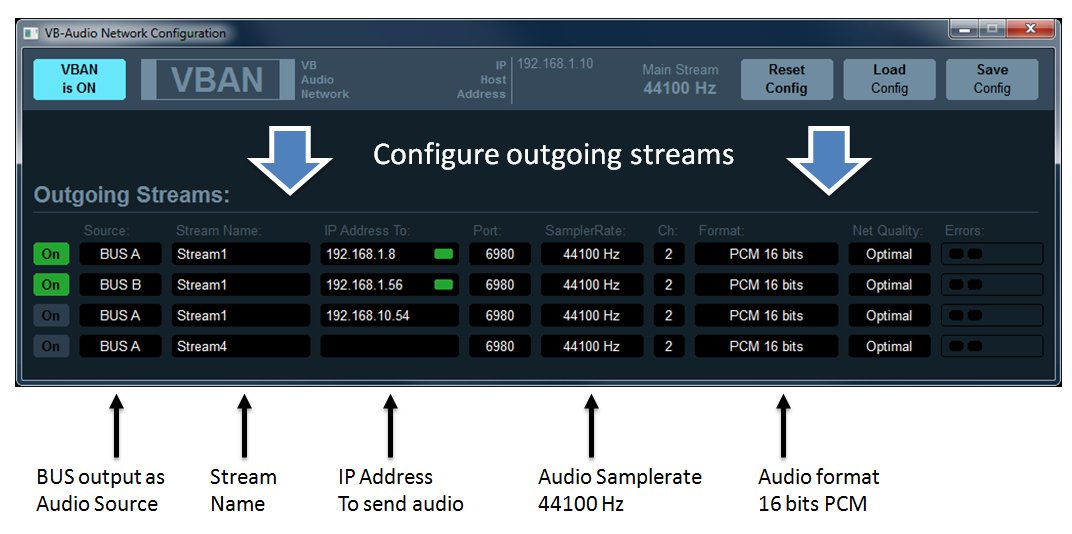Open first row's PCM 16 bits format selector
This screenshot has width=1072, height=534.
pos(766,254)
